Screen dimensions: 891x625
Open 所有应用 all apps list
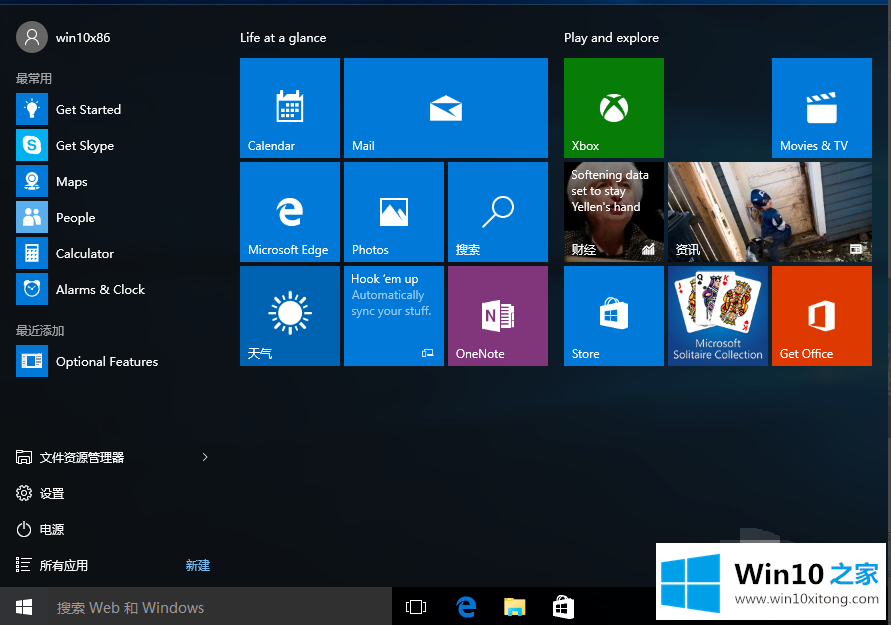point(64,565)
